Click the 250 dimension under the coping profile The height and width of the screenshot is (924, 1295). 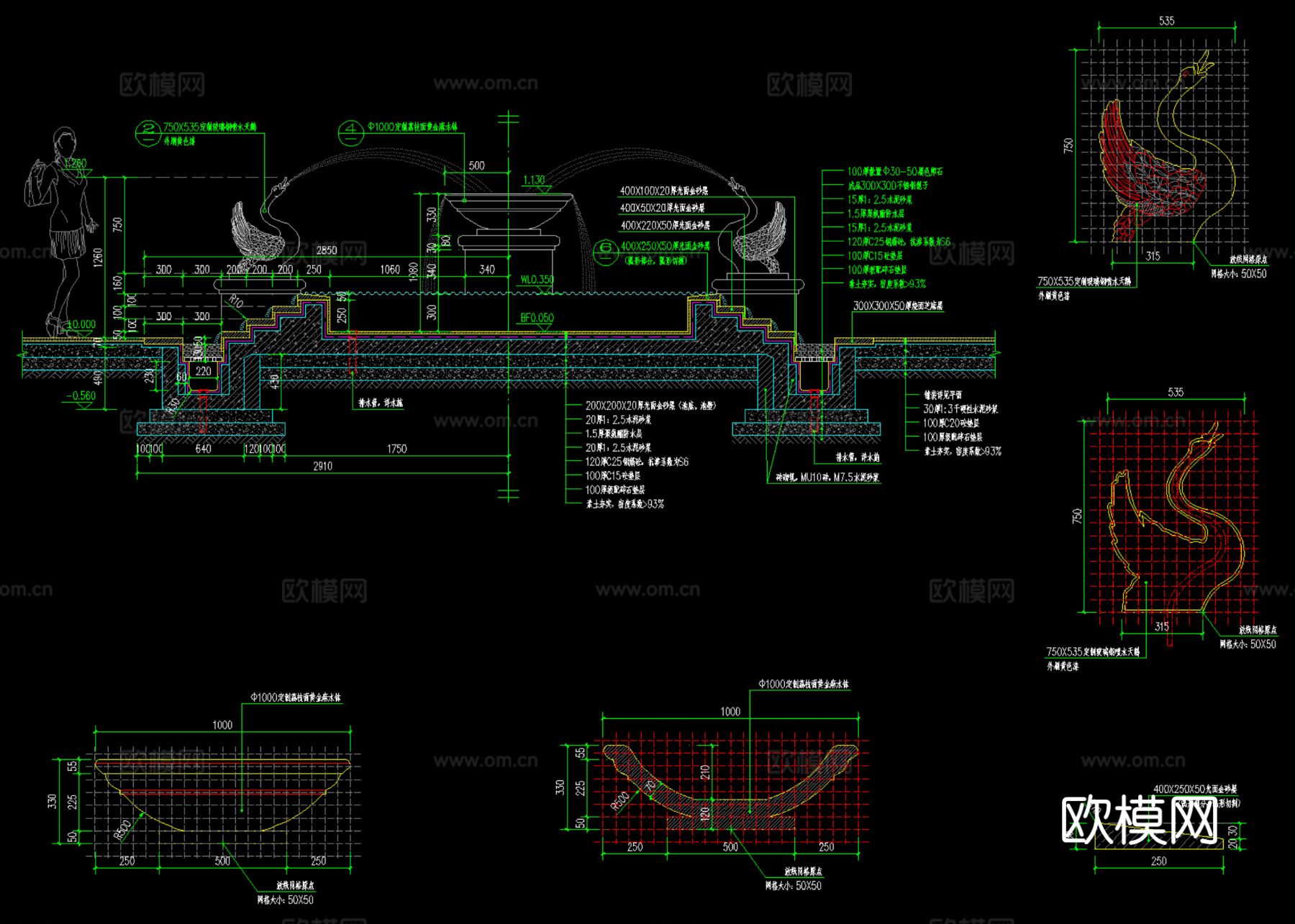(x=1159, y=861)
